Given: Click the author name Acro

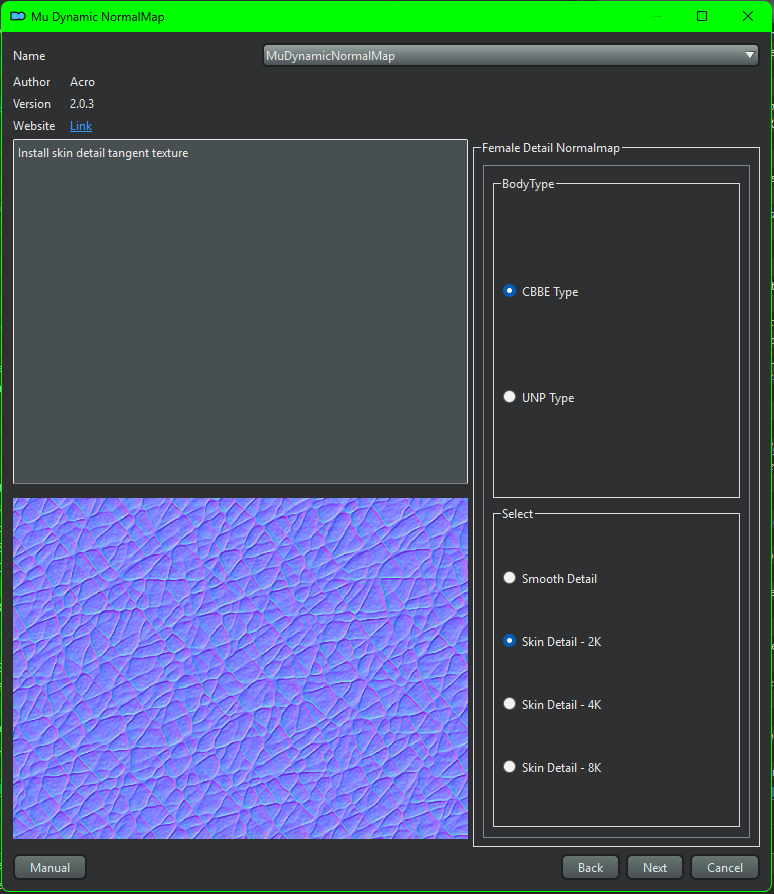Looking at the screenshot, I should point(83,82).
